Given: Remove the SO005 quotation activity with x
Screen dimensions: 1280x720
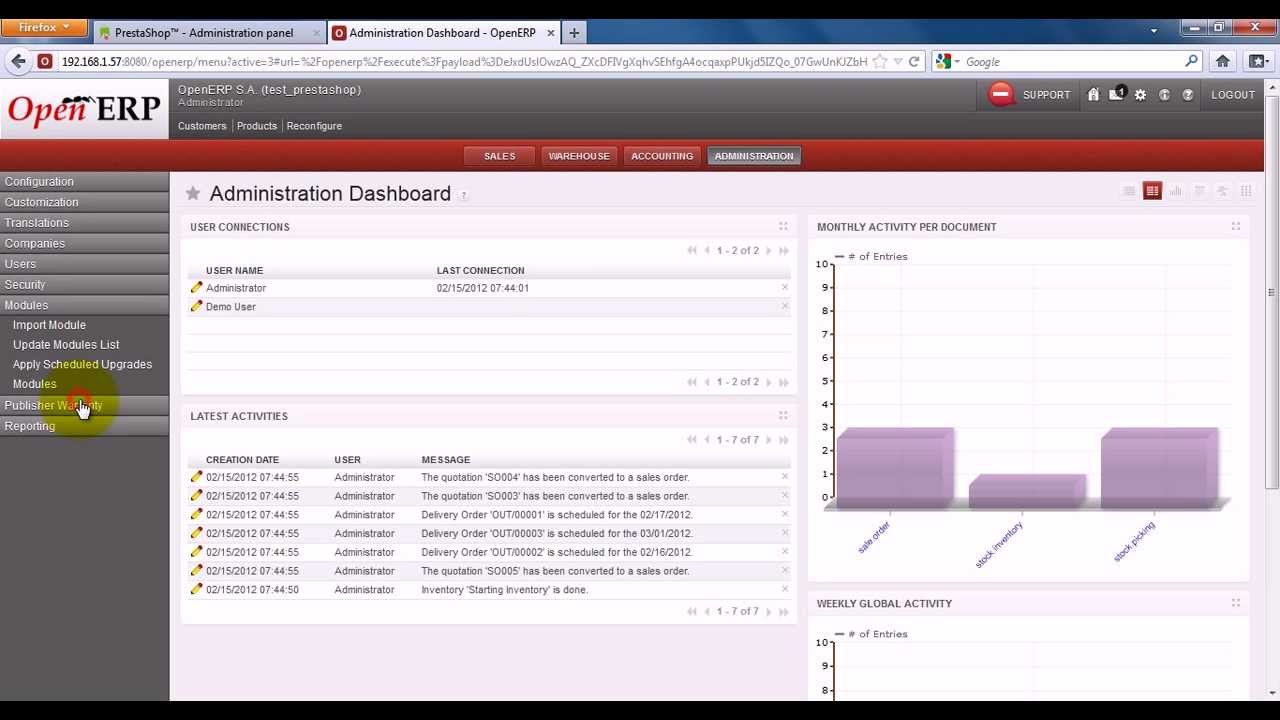Looking at the screenshot, I should (x=785, y=571).
